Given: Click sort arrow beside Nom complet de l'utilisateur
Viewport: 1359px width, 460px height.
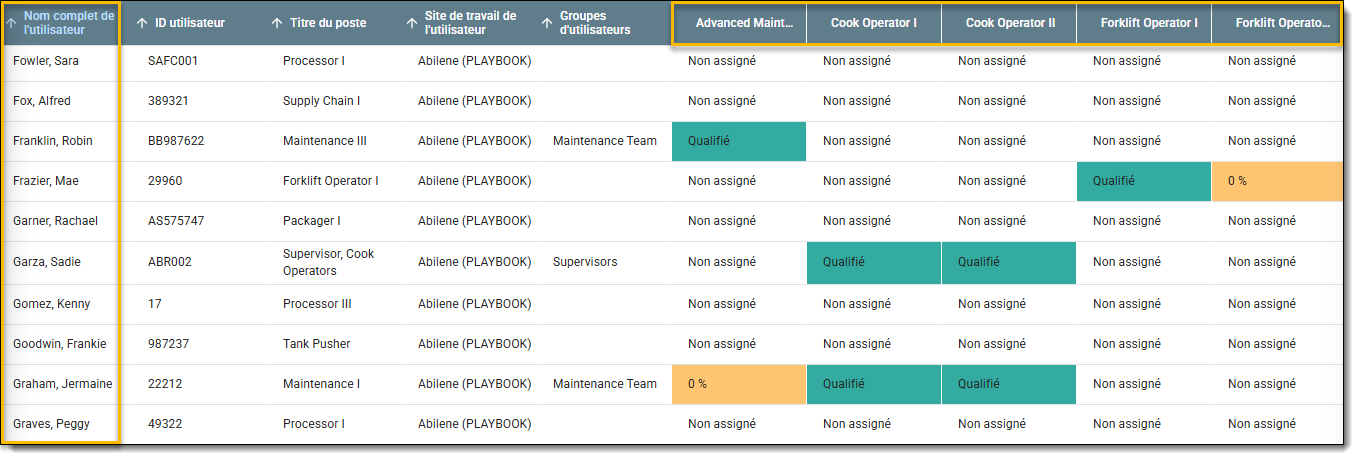Looking at the screenshot, I should click(x=12, y=23).
